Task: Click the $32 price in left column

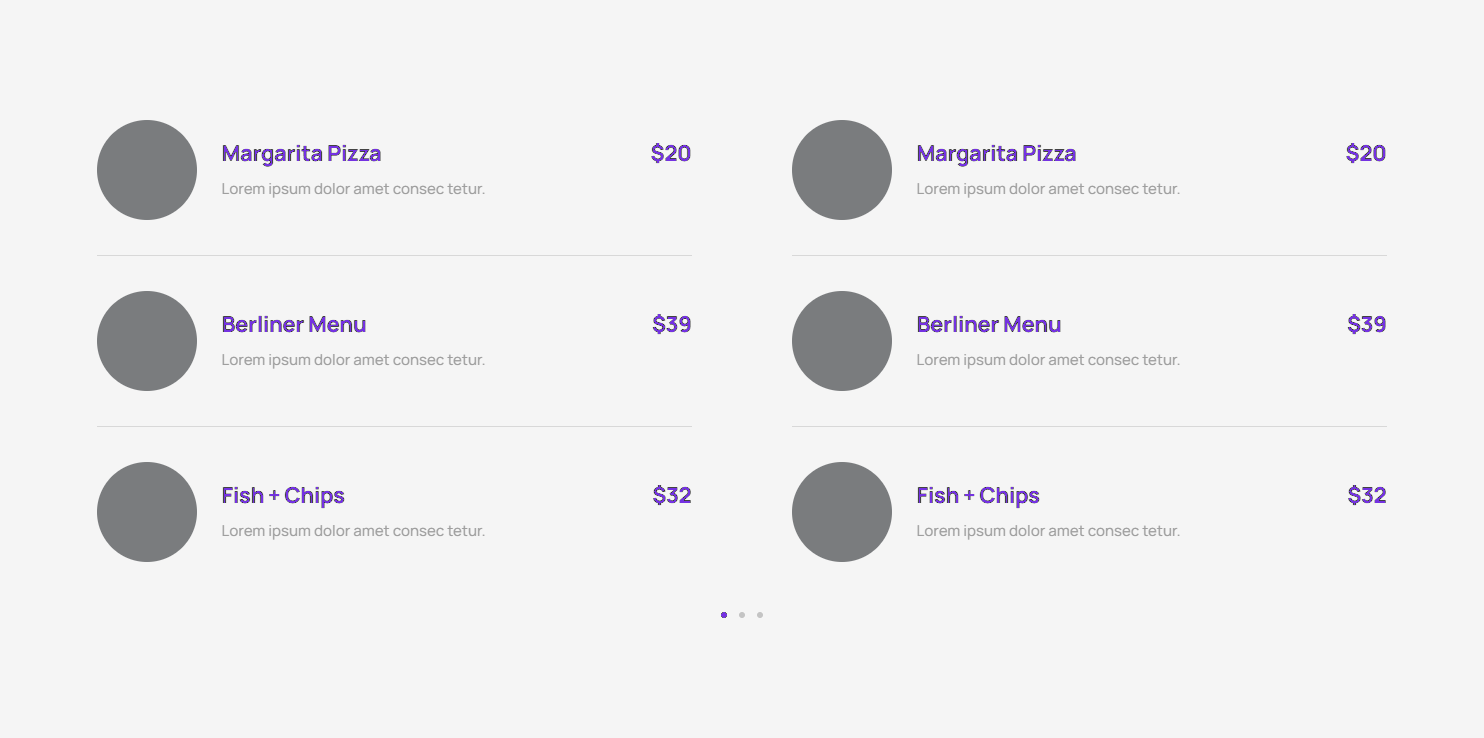Action: click(672, 496)
